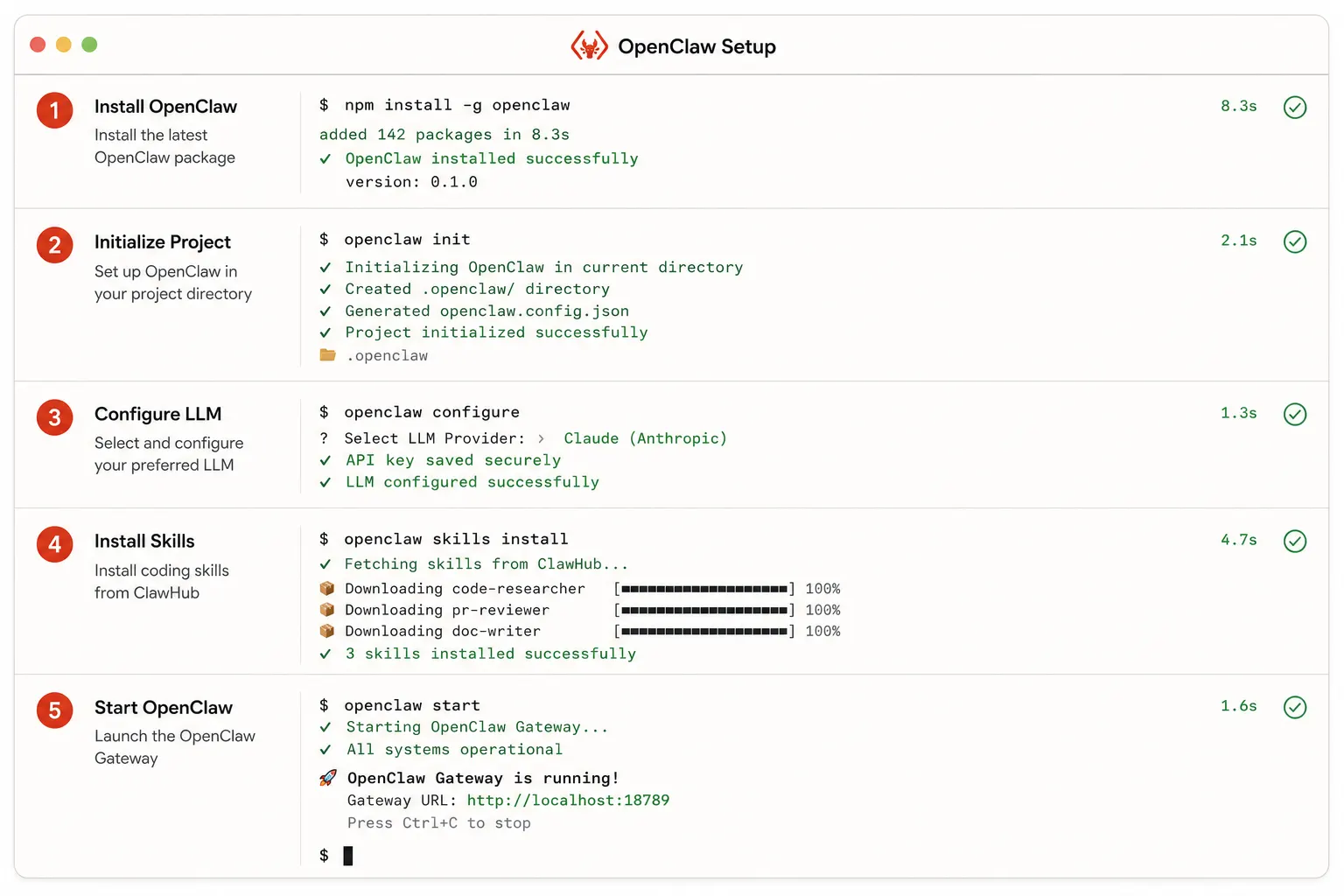Click the pr-reviewer download progress bar

pos(704,610)
